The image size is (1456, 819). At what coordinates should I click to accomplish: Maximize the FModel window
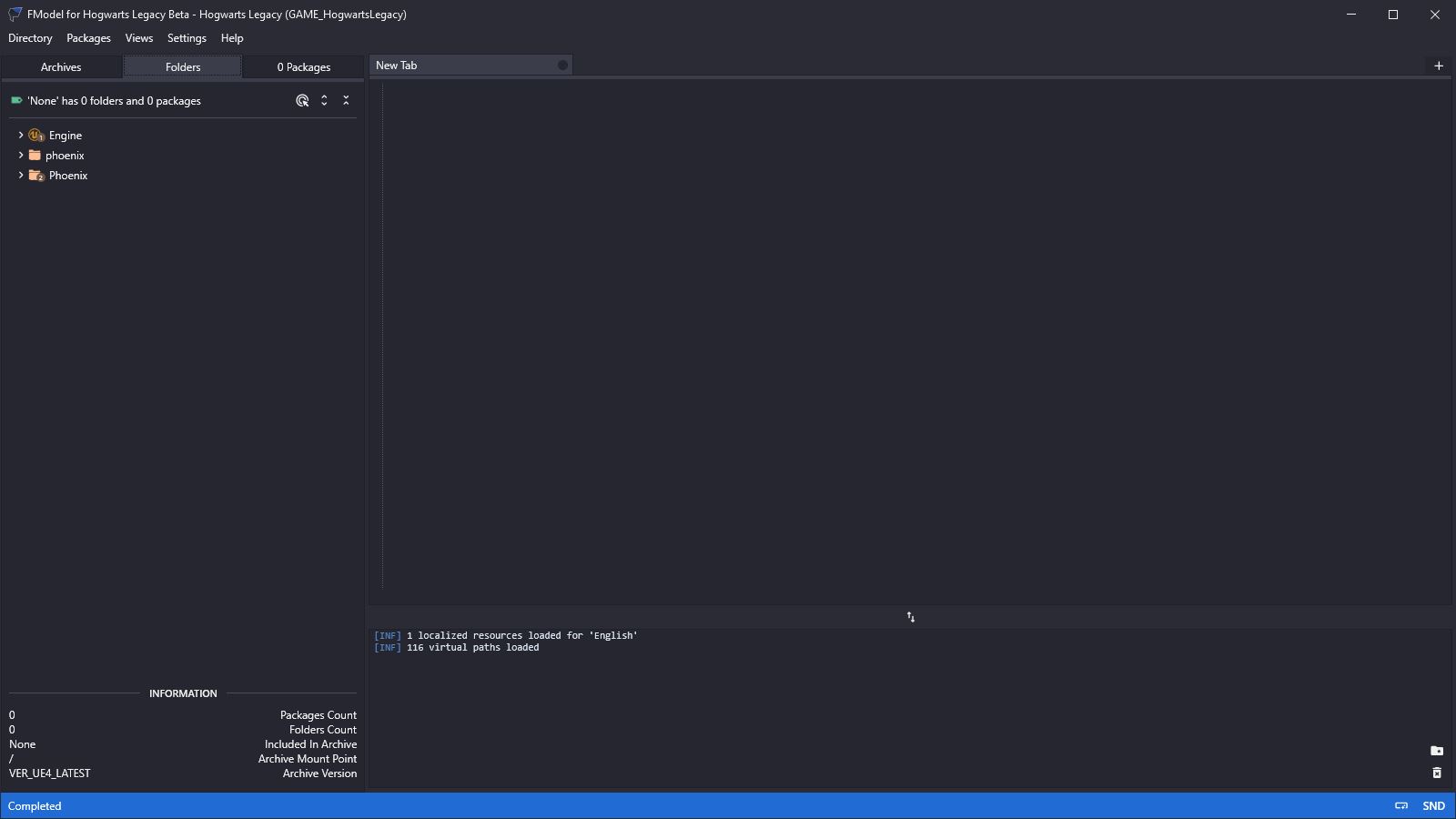[x=1393, y=15]
